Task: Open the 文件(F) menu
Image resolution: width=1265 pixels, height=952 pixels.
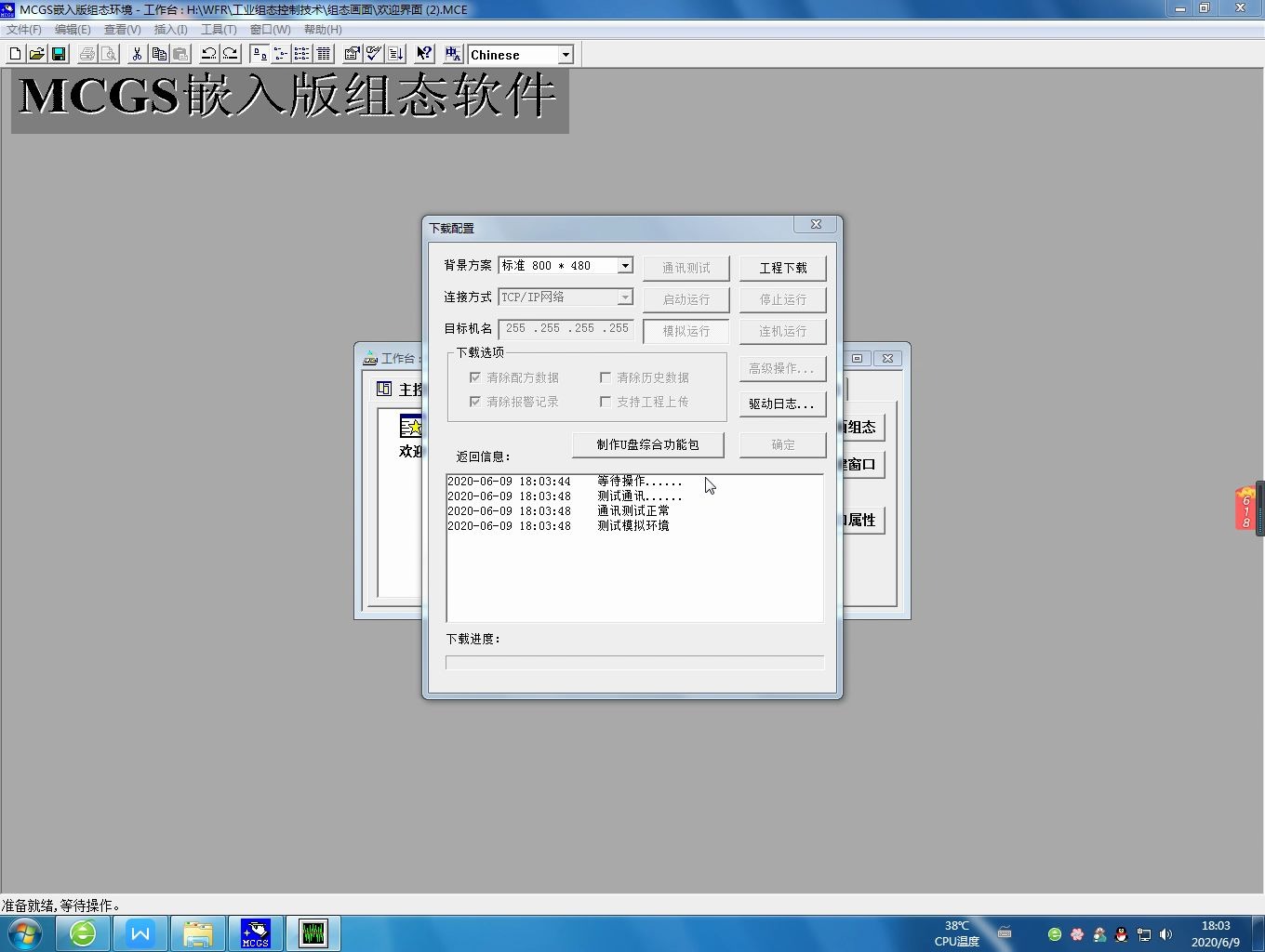Action: 24,30
